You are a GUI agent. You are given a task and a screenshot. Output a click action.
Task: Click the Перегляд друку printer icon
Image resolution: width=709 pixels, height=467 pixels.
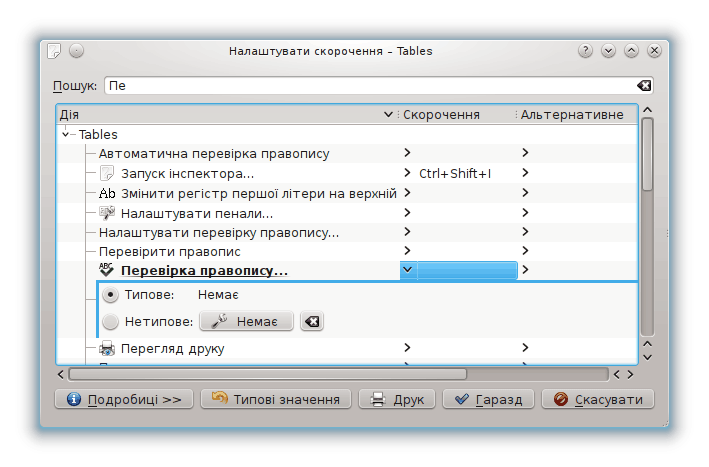[x=108, y=349]
